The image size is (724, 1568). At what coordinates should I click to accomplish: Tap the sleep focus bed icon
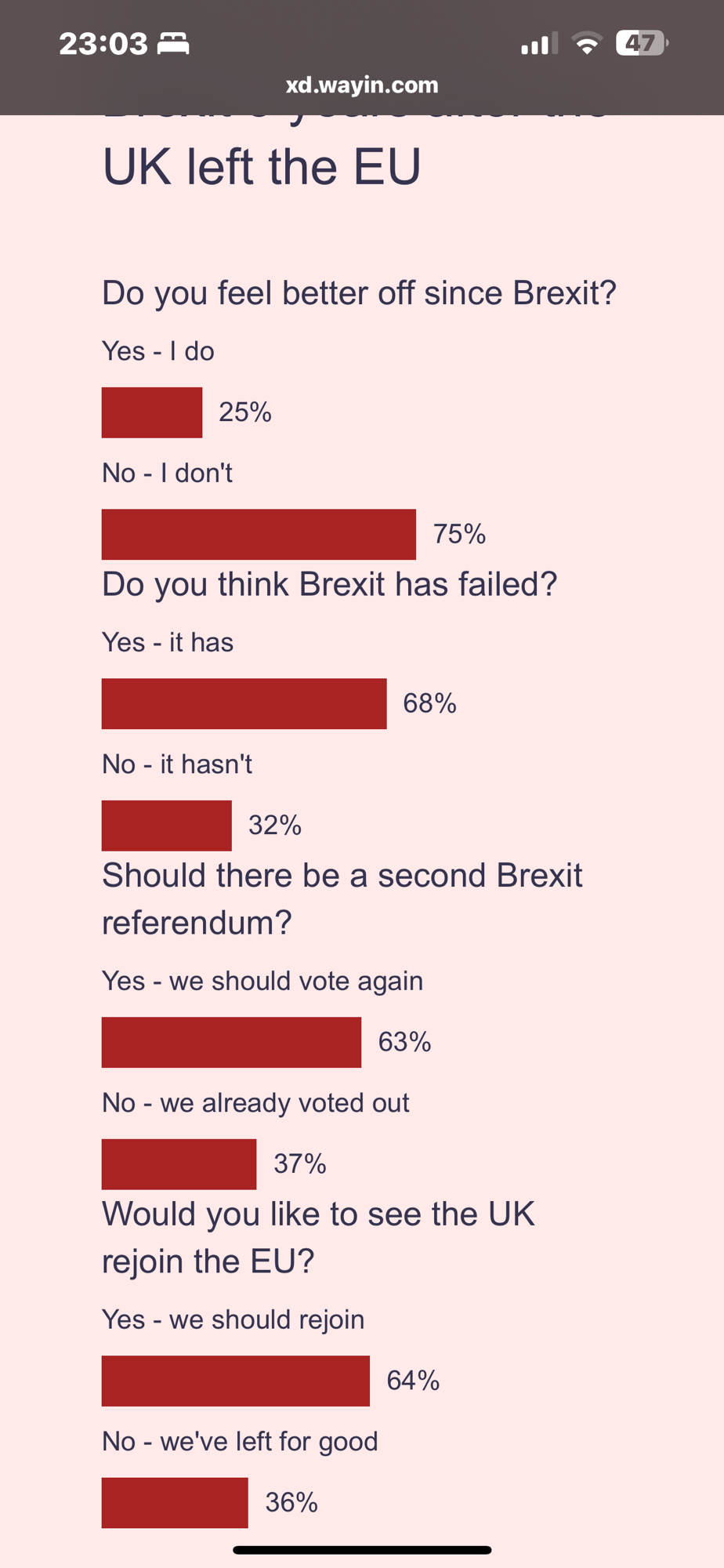point(173,44)
